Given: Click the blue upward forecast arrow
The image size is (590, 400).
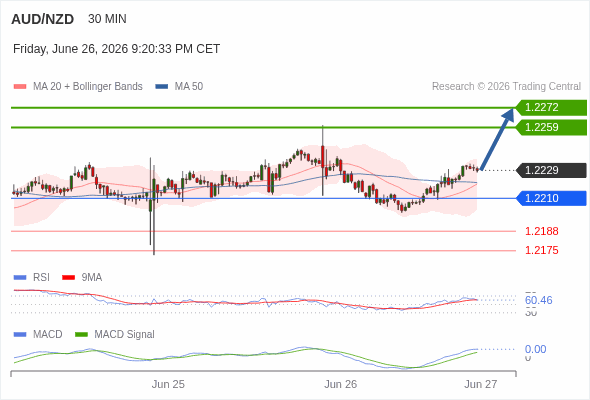Looking at the screenshot, I should click(x=497, y=139).
